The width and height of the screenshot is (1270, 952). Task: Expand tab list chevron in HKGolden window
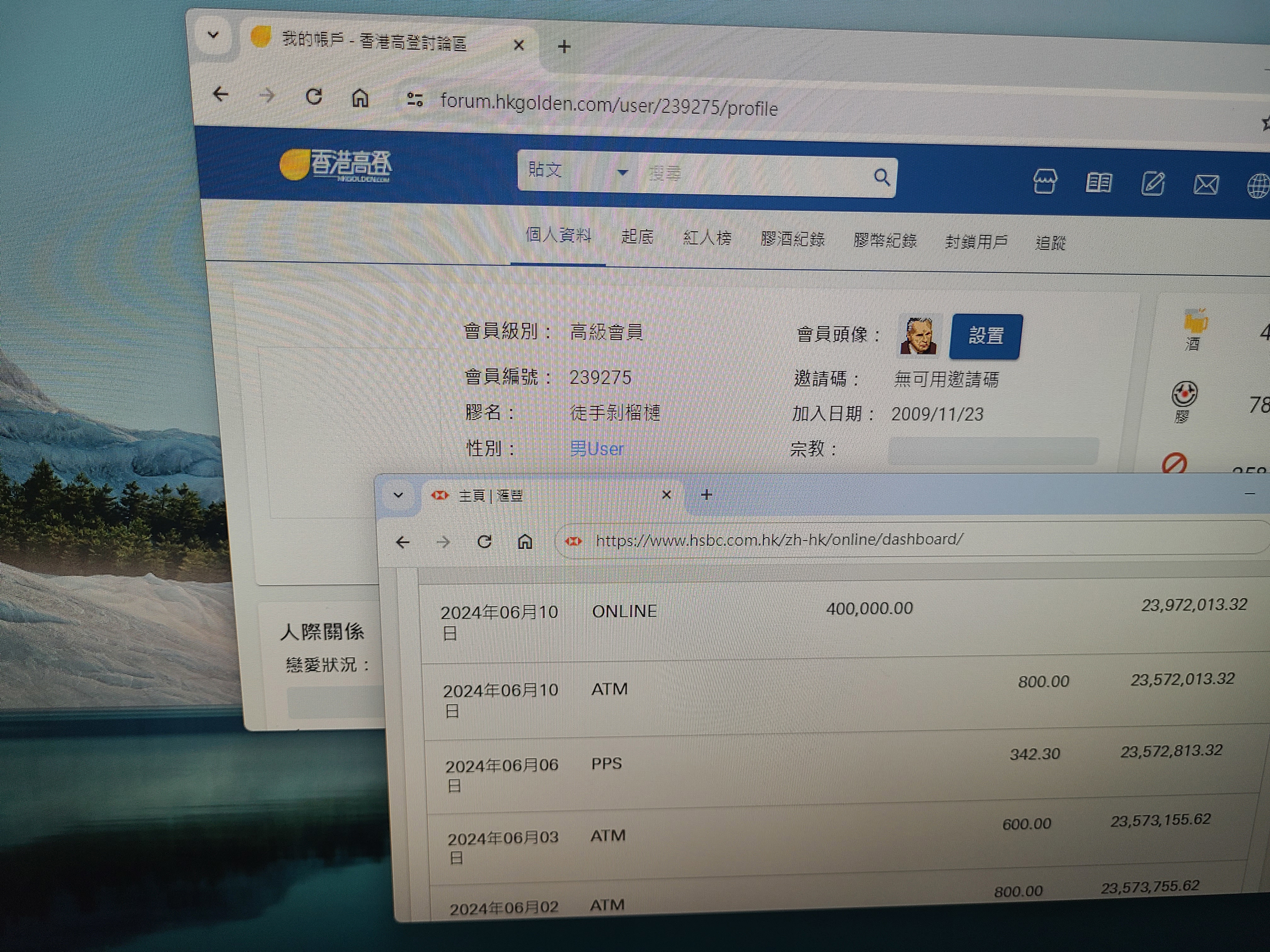click(213, 36)
